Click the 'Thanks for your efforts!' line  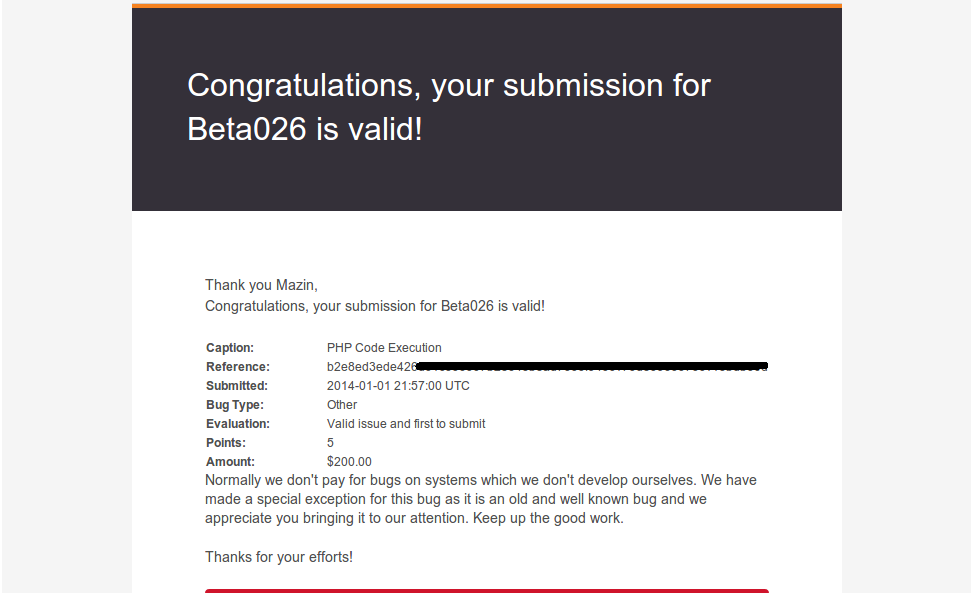pyautogui.click(x=279, y=557)
